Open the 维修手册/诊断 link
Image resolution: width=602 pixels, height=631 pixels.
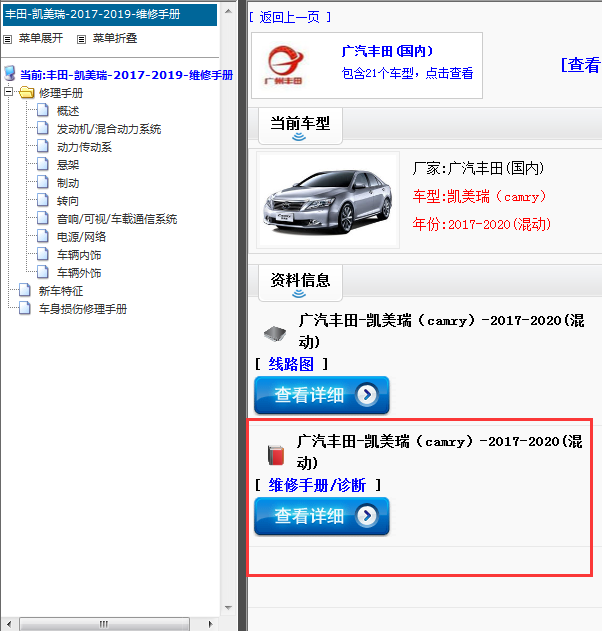(317, 485)
